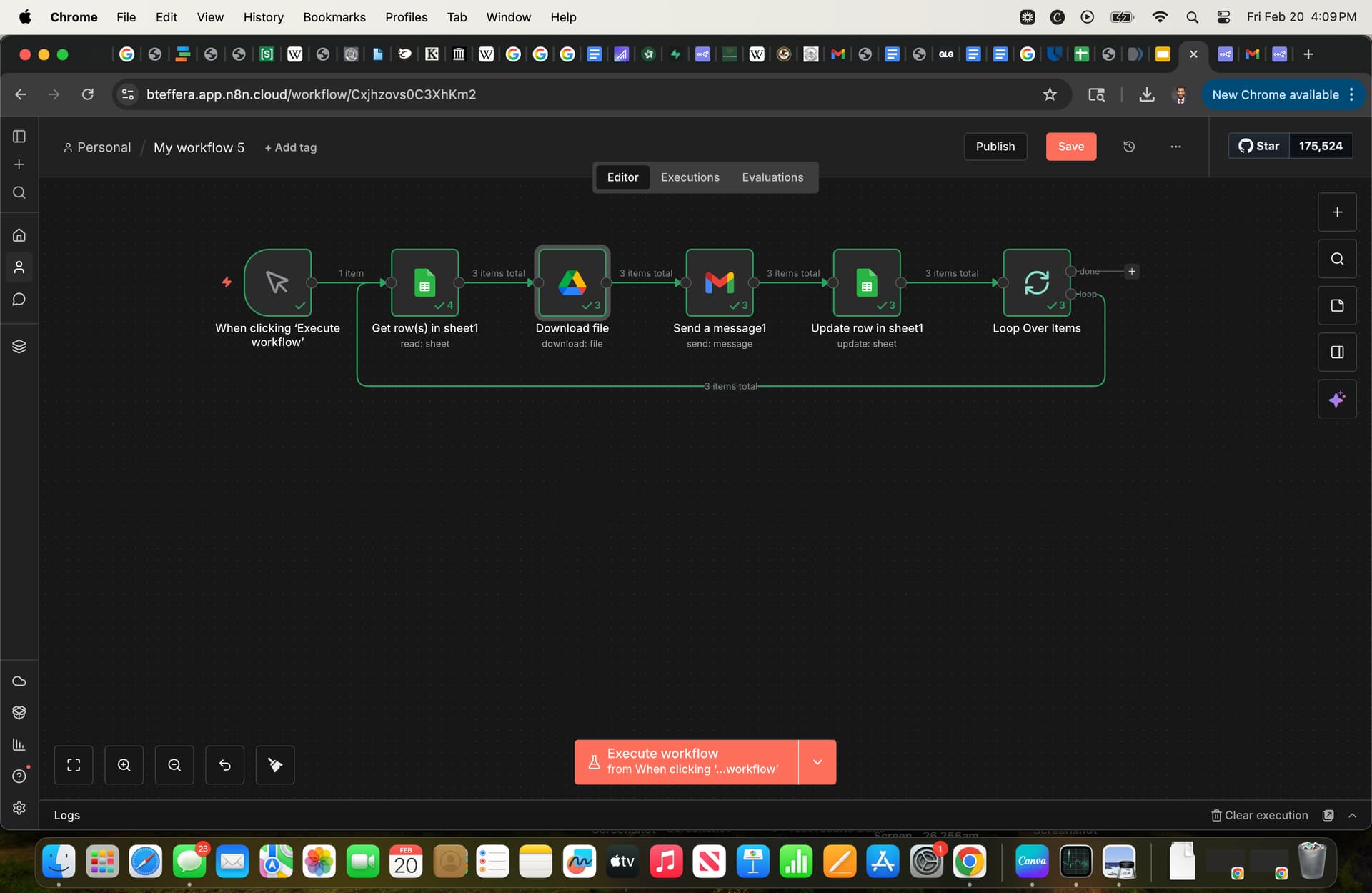The width and height of the screenshot is (1372, 893).
Task: Expand the Logs panel chevron
Action: click(1352, 815)
